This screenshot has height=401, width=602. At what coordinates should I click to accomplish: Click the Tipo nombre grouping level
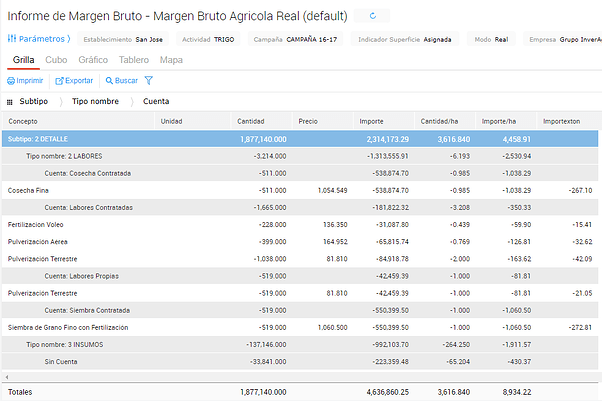(x=95, y=101)
